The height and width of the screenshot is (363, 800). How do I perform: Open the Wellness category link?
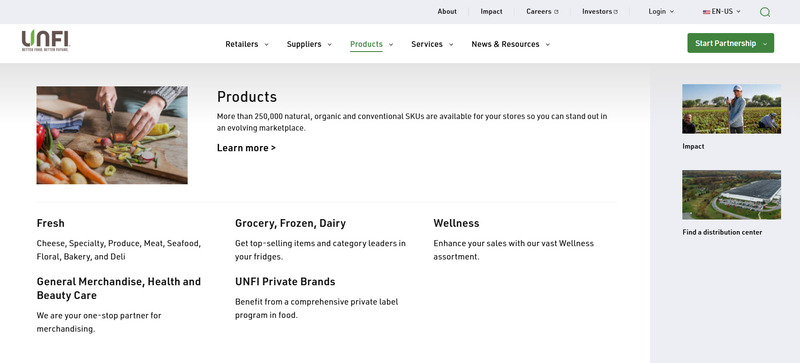click(x=456, y=223)
